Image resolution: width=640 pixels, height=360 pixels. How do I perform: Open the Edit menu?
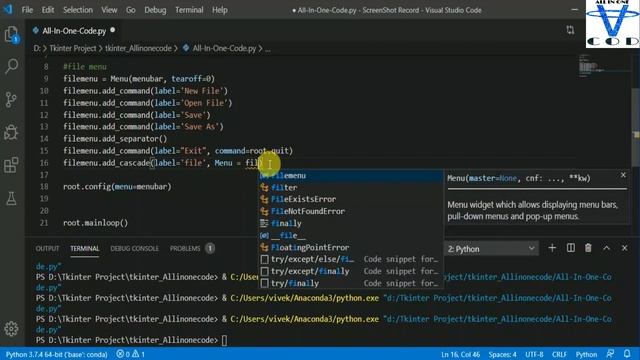tap(48, 10)
